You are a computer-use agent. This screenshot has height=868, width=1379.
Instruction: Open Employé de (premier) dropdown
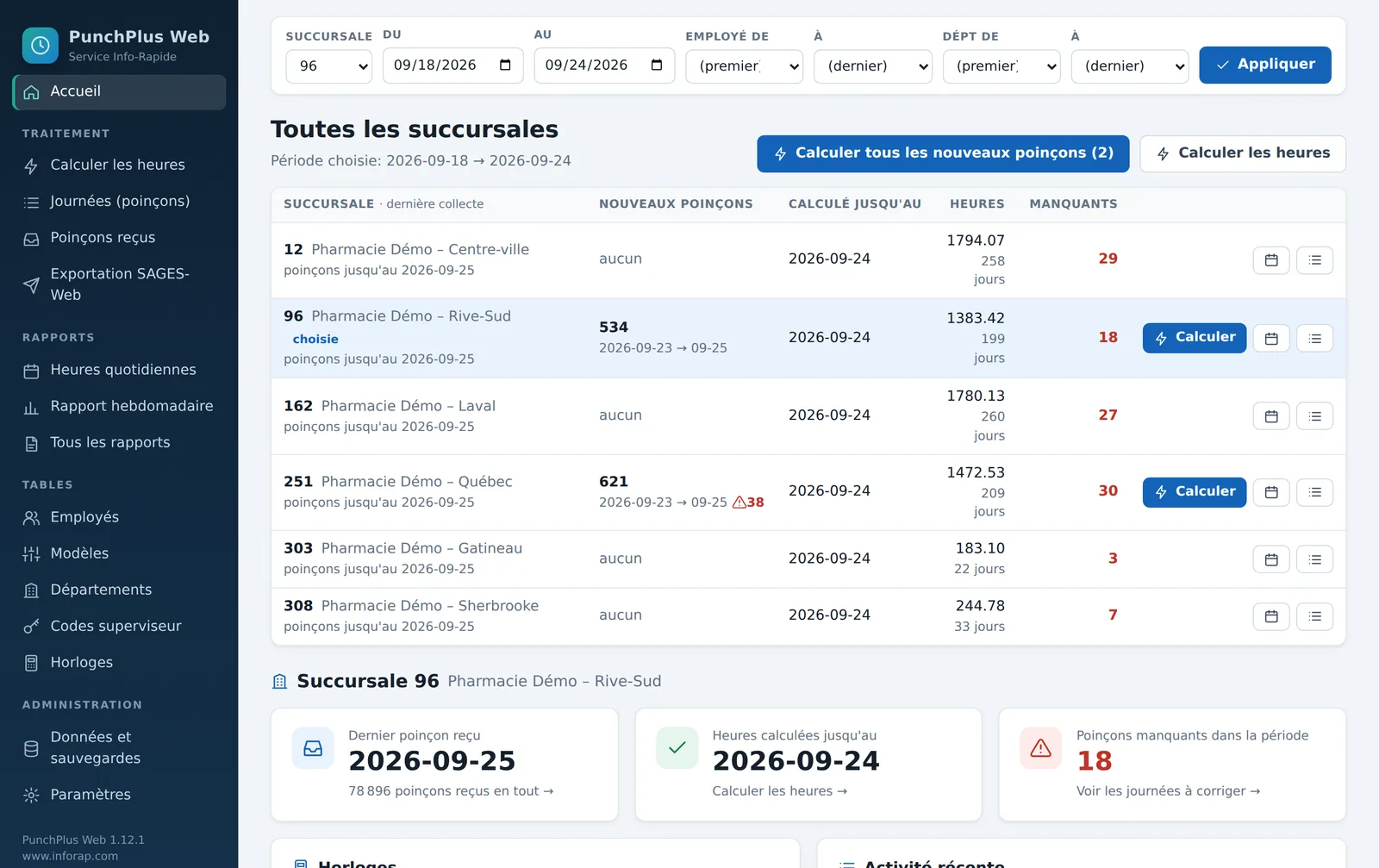pyautogui.click(x=744, y=66)
